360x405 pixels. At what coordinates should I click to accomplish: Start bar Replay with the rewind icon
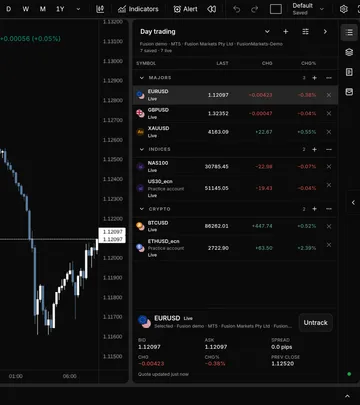(212, 9)
